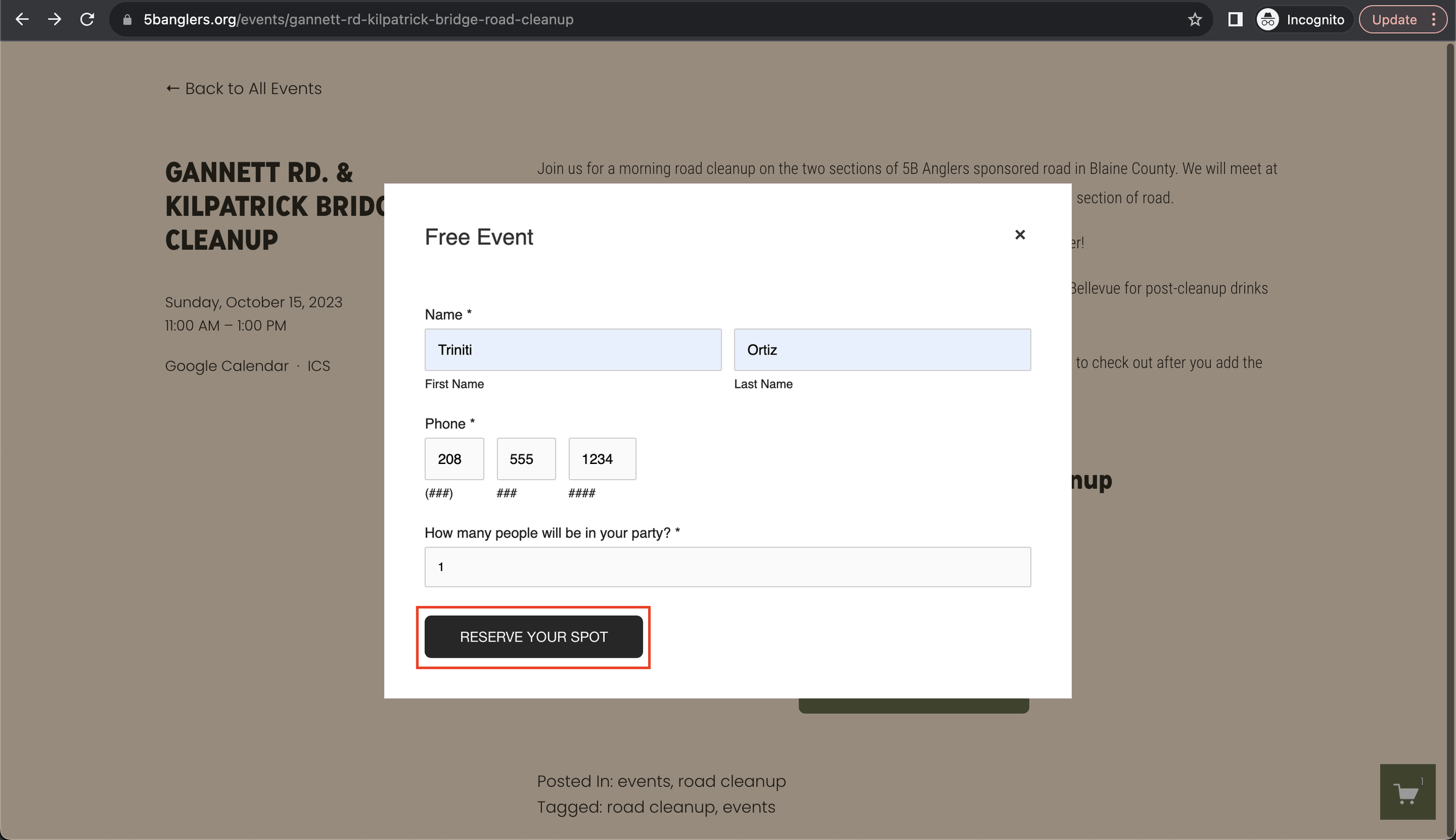Click the party size field
Screen dimensions: 1456x840
click(x=727, y=567)
